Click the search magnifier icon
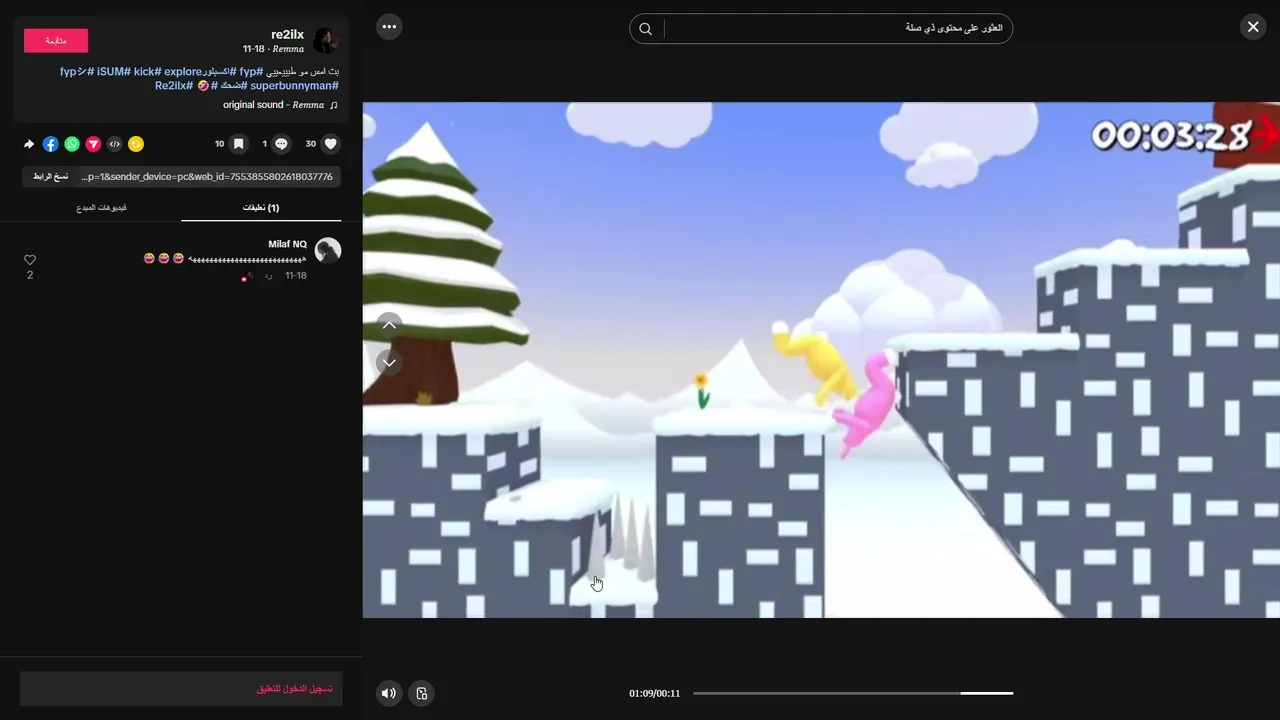1280x720 pixels. pyautogui.click(x=646, y=28)
